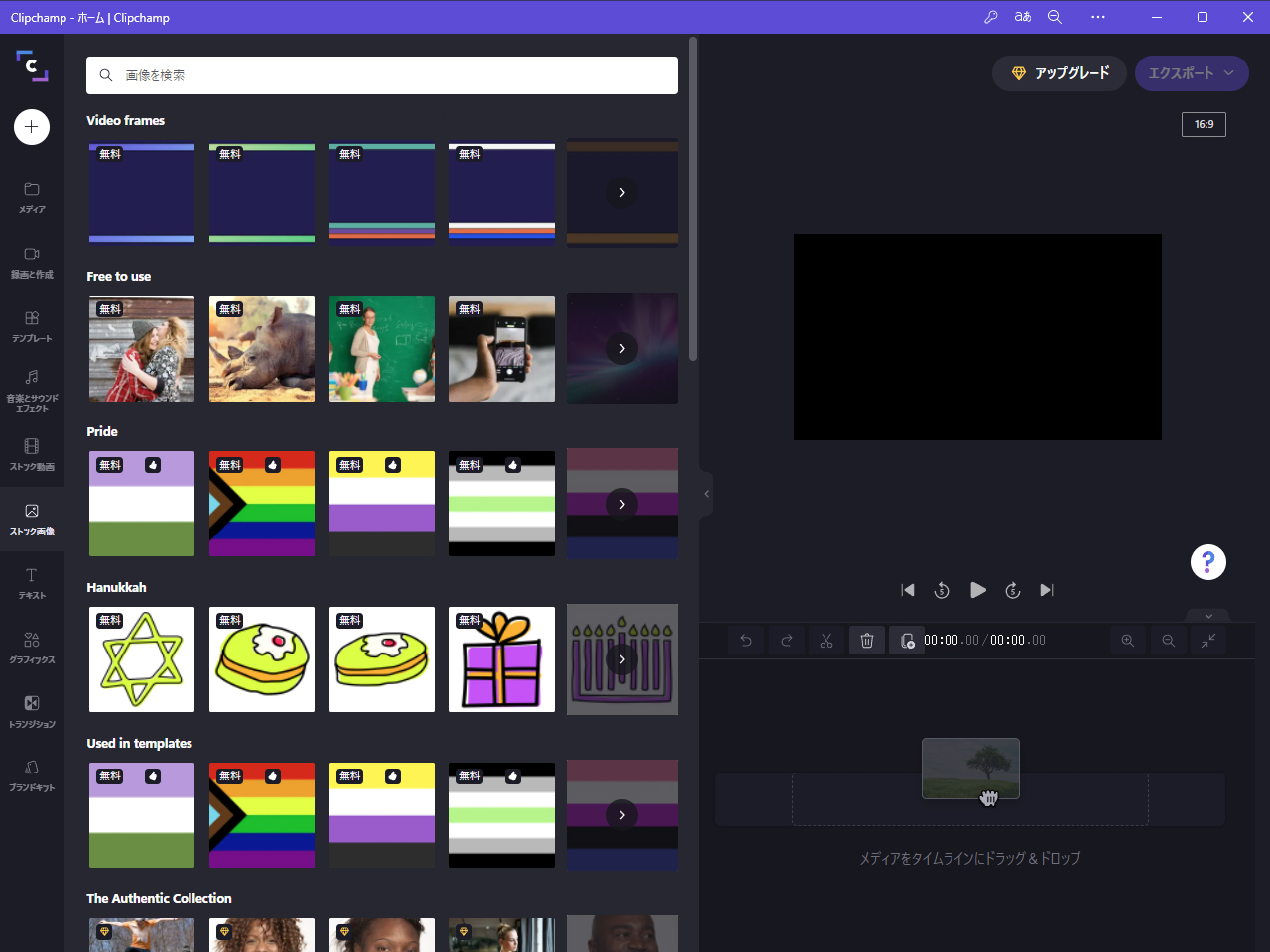Zoom in on the timeline
Image resolution: width=1270 pixels, height=952 pixels.
click(1128, 641)
